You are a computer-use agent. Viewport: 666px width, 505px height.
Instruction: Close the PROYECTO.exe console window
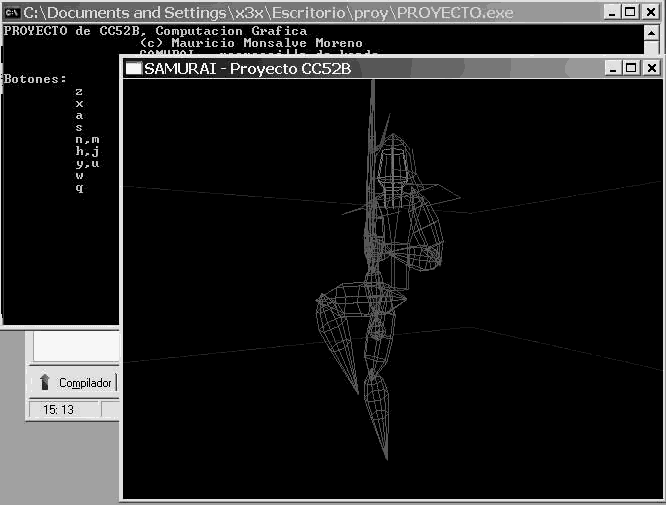tap(650, 11)
